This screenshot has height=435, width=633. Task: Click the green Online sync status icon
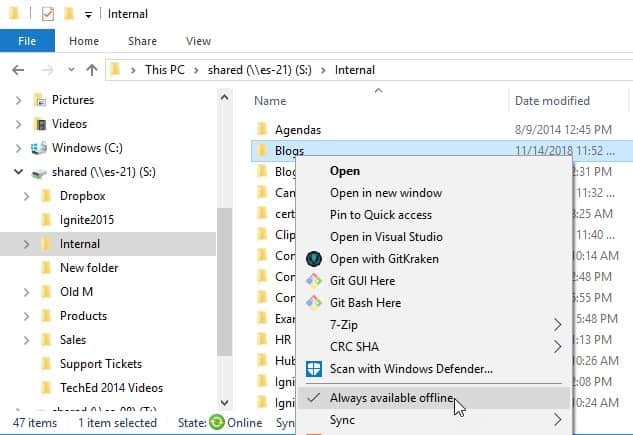[216, 423]
